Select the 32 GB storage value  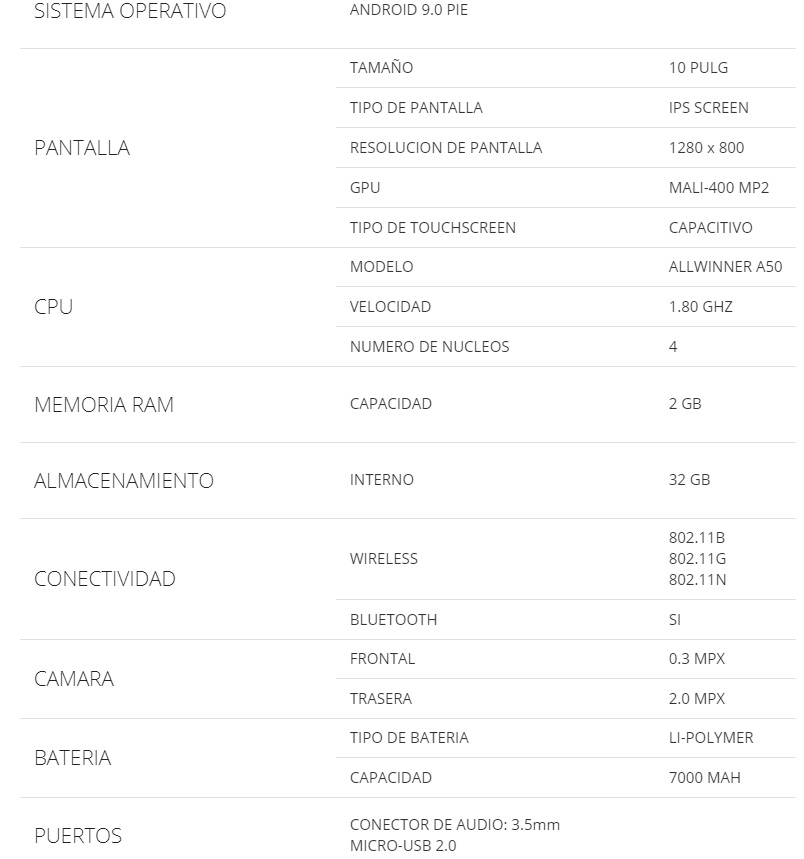[x=689, y=480]
